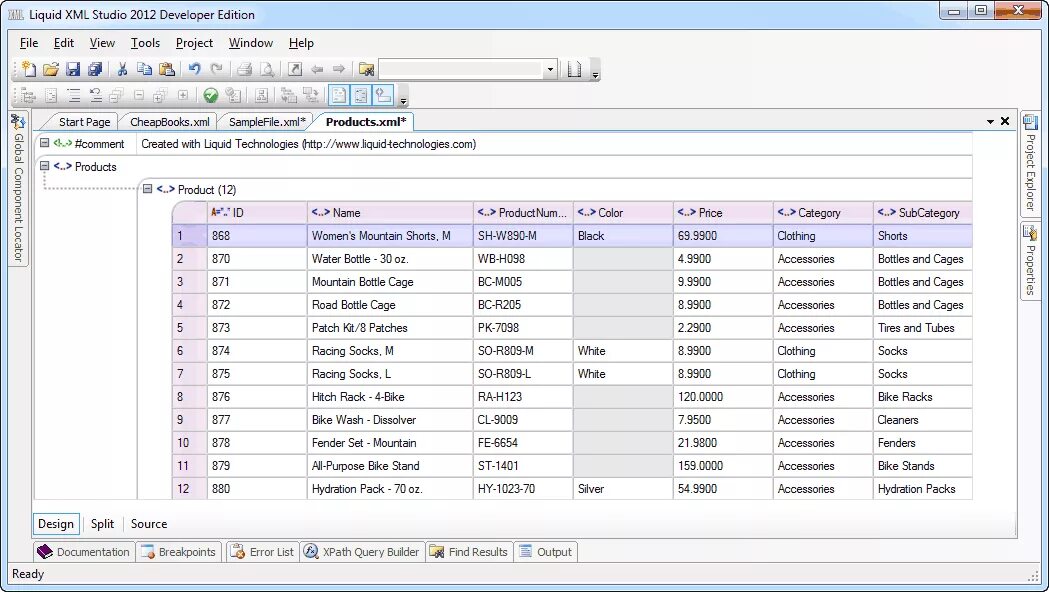The width and height of the screenshot is (1049, 592).
Task: Open the toolbar search combo dropdown arrow
Action: [x=550, y=69]
